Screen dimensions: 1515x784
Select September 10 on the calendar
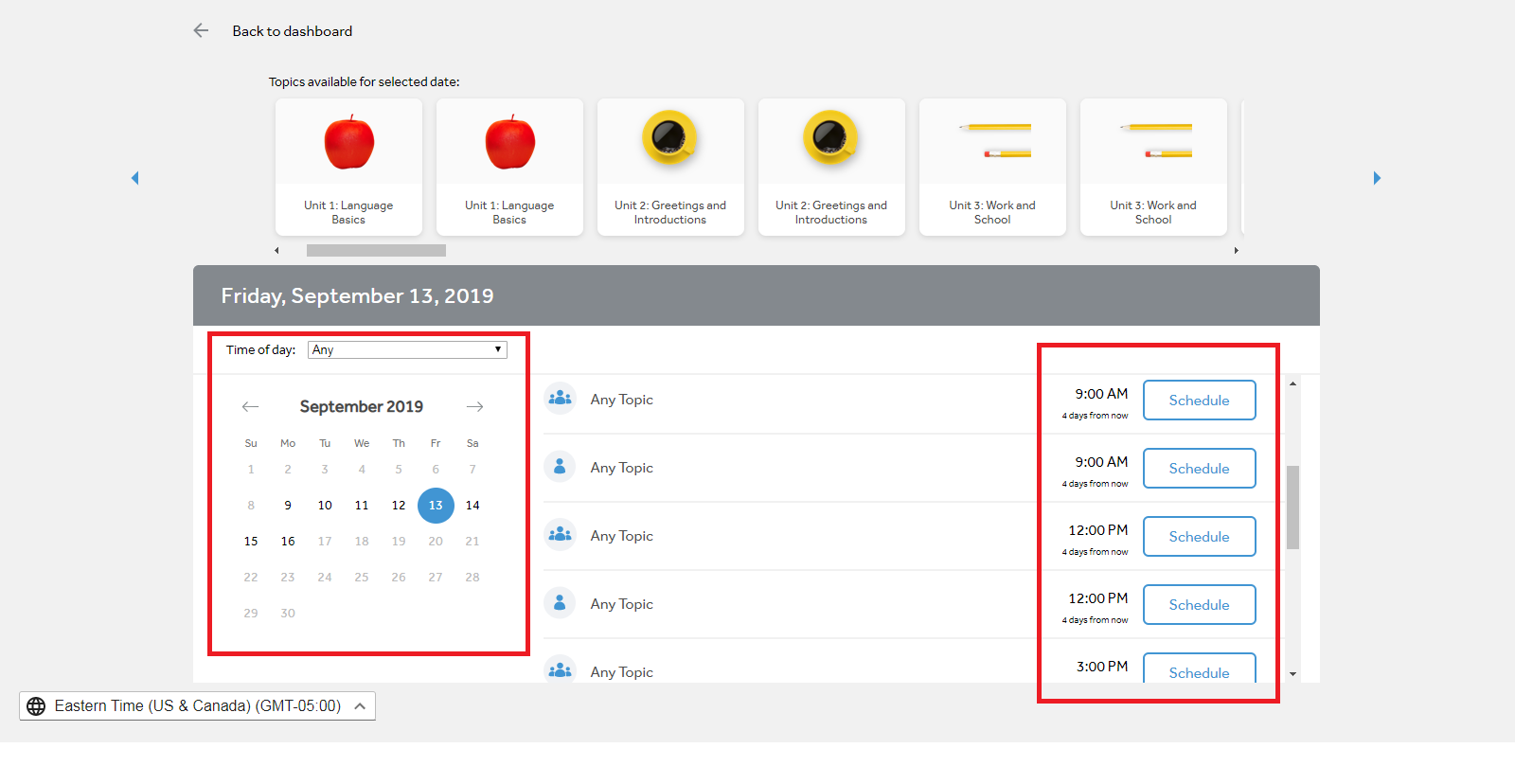tap(325, 506)
